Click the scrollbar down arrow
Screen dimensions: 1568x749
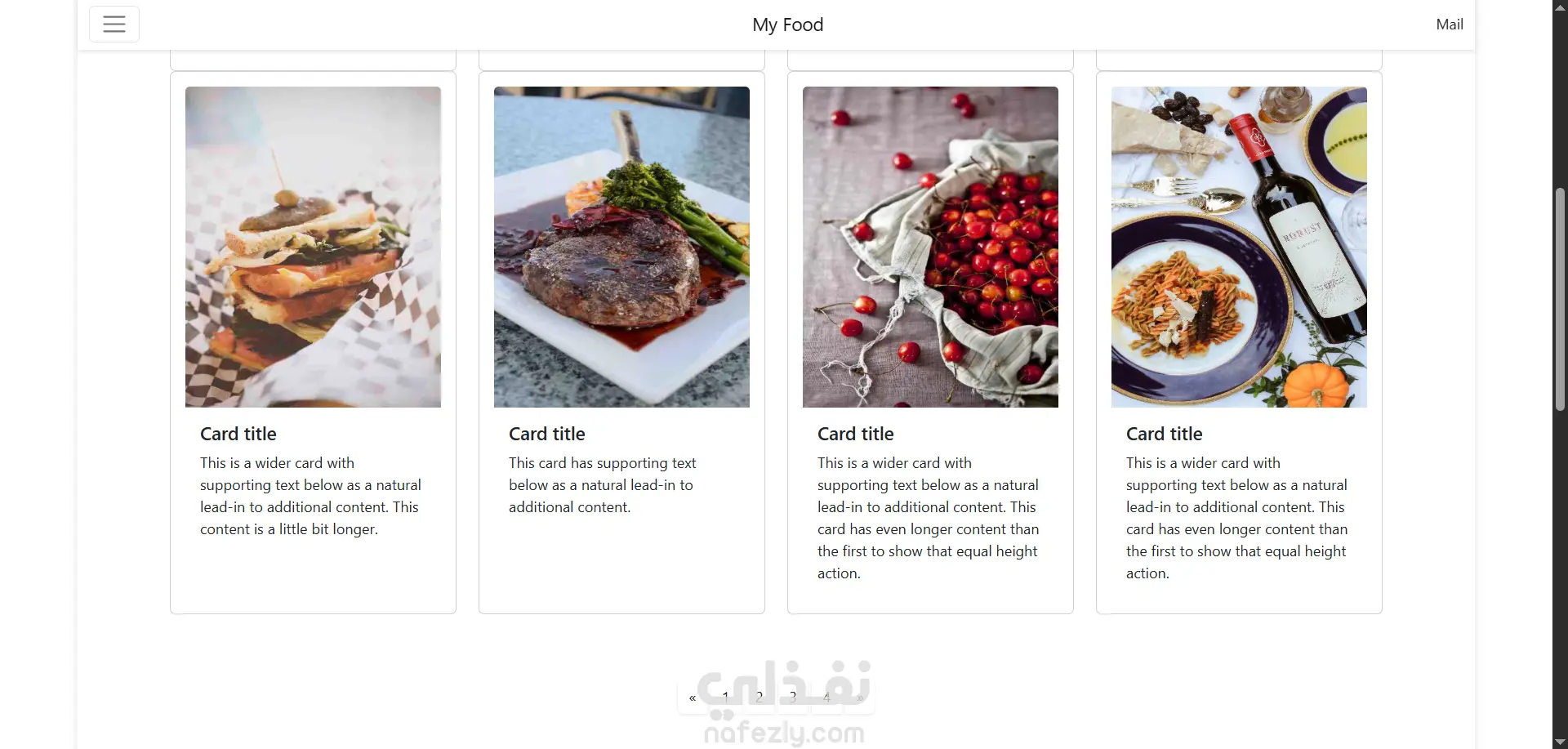(1560, 742)
